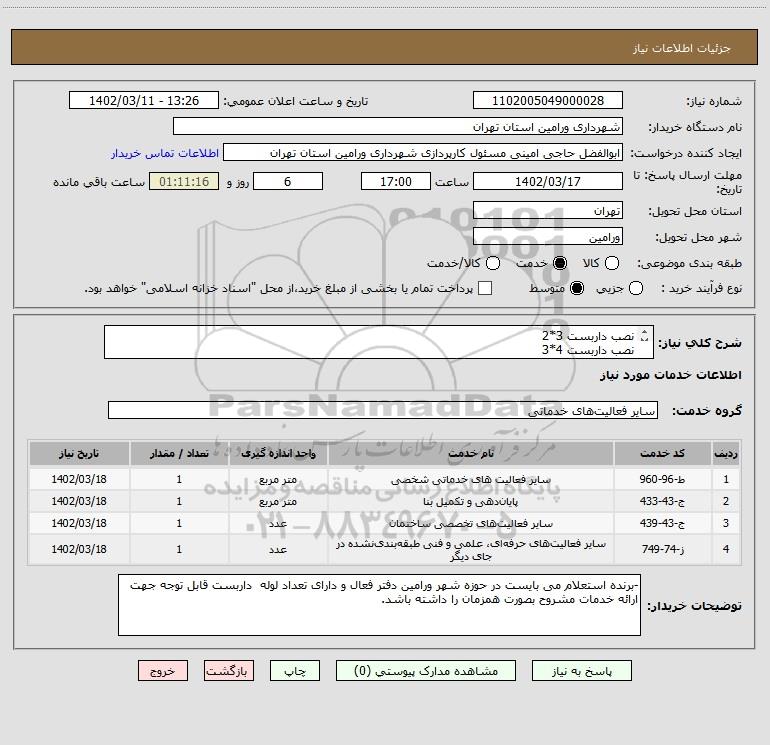Choose the متوسط purchase type
Image resolution: width=770 pixels, height=745 pixels.
[x=577, y=288]
